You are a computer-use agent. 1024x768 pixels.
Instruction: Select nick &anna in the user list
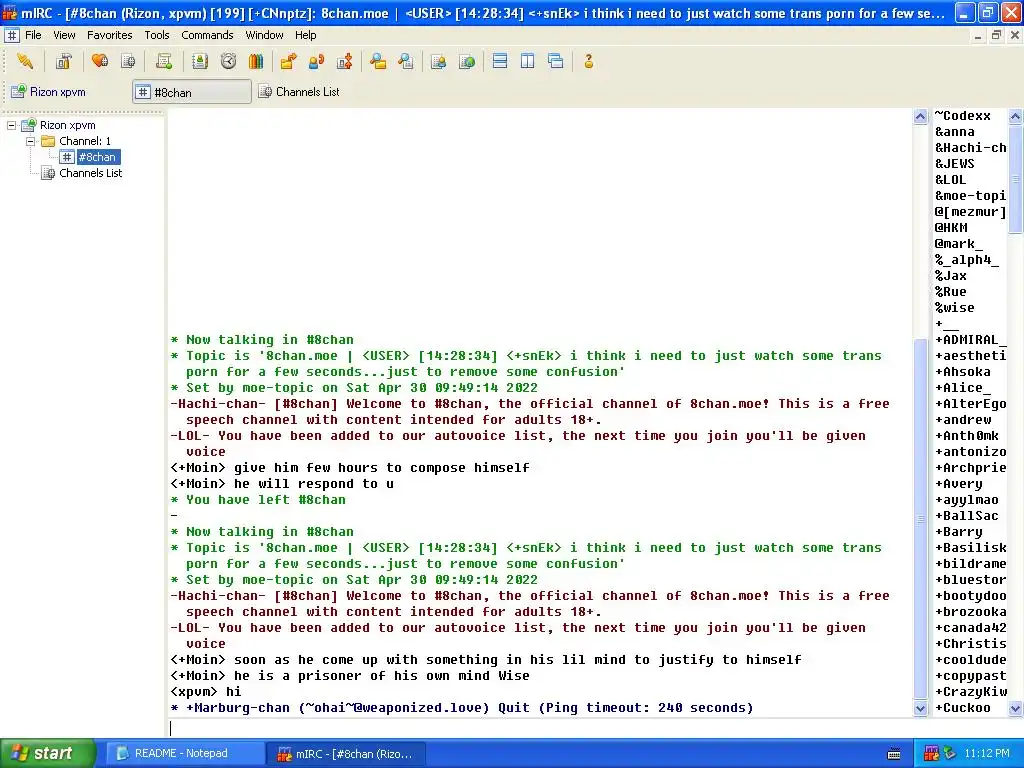[954, 132]
